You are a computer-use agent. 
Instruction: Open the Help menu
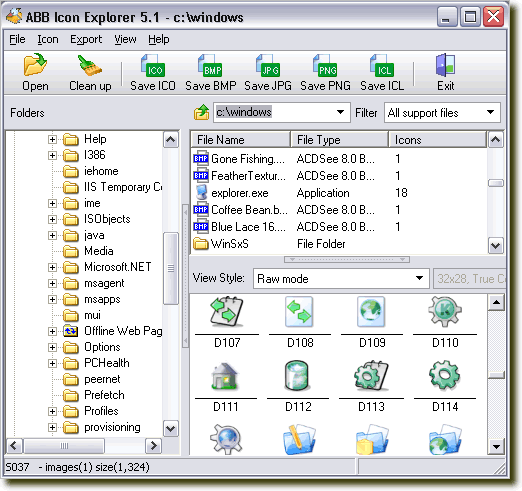159,39
